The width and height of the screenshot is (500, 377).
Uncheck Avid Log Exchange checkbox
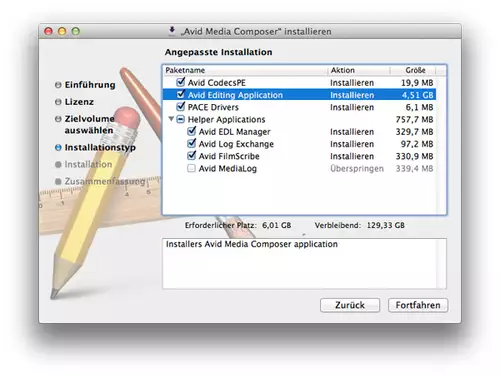[x=192, y=143]
